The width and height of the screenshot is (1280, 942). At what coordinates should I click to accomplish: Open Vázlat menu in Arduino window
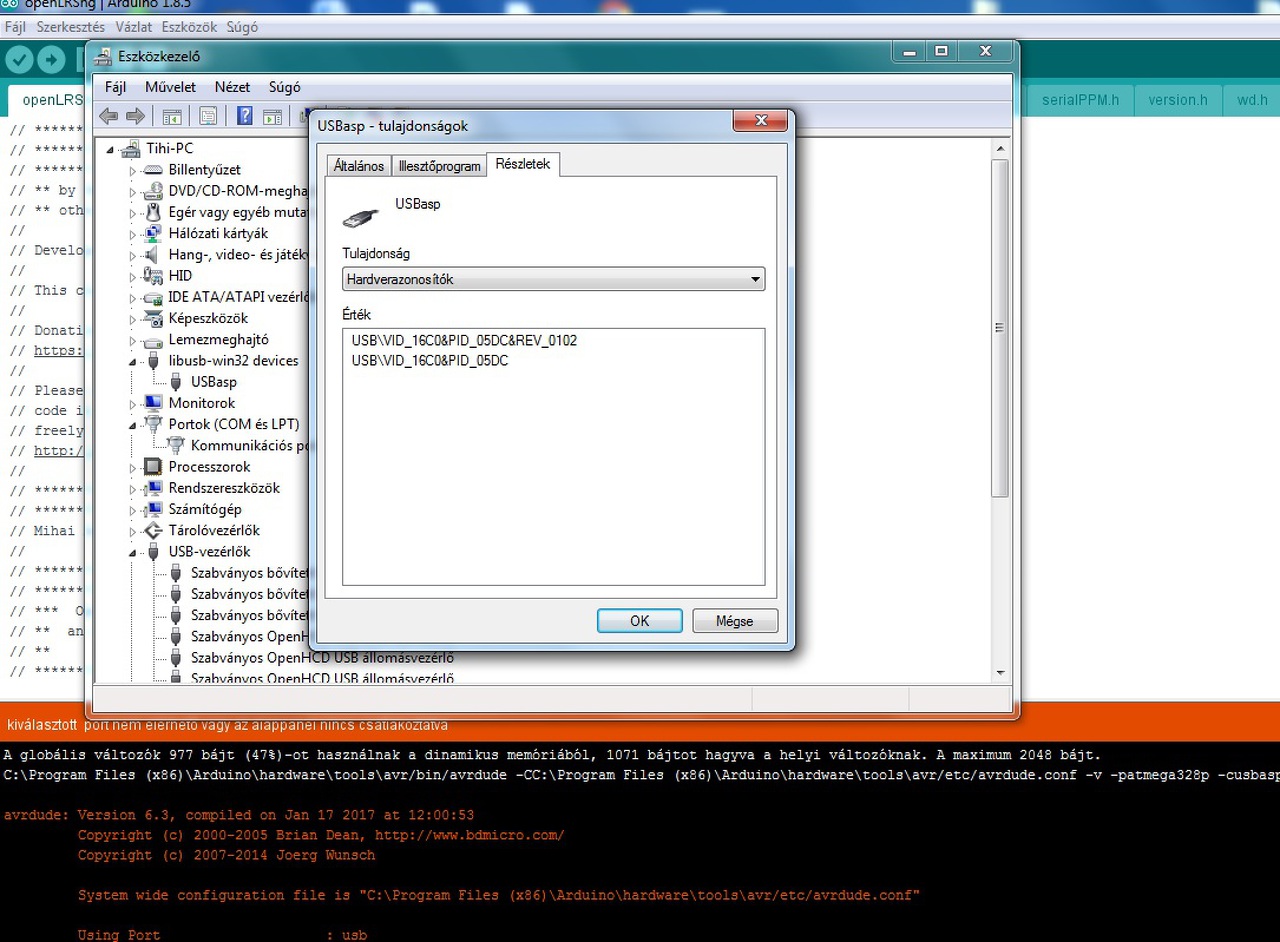coord(134,27)
